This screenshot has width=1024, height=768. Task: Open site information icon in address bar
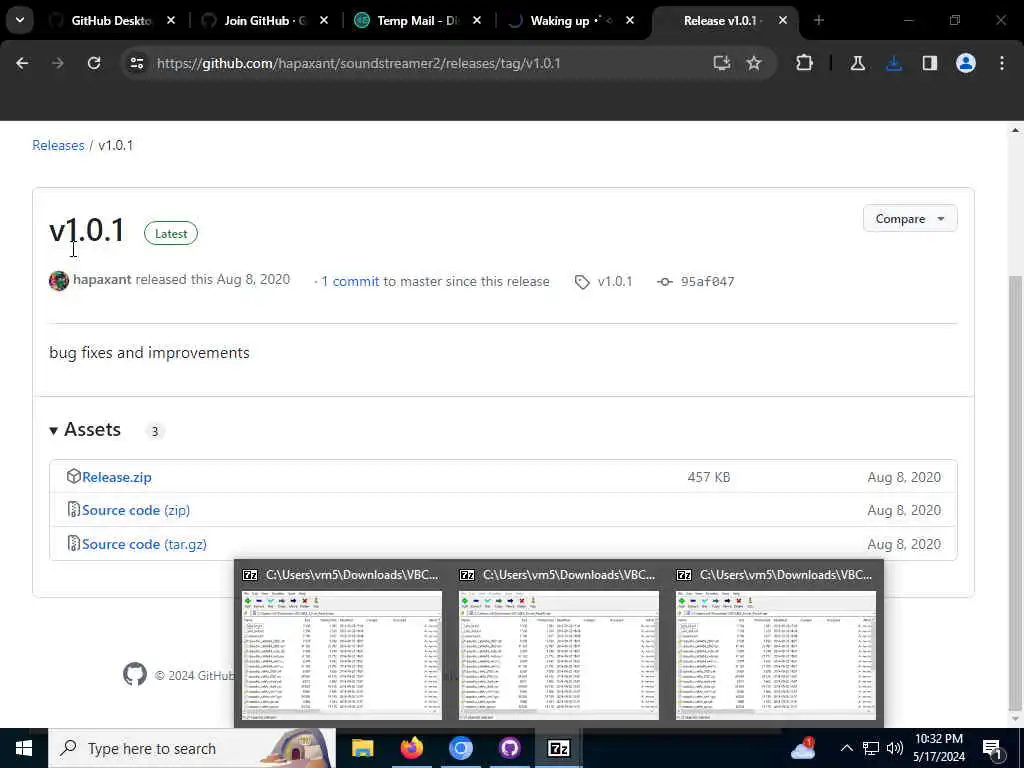pos(137,63)
